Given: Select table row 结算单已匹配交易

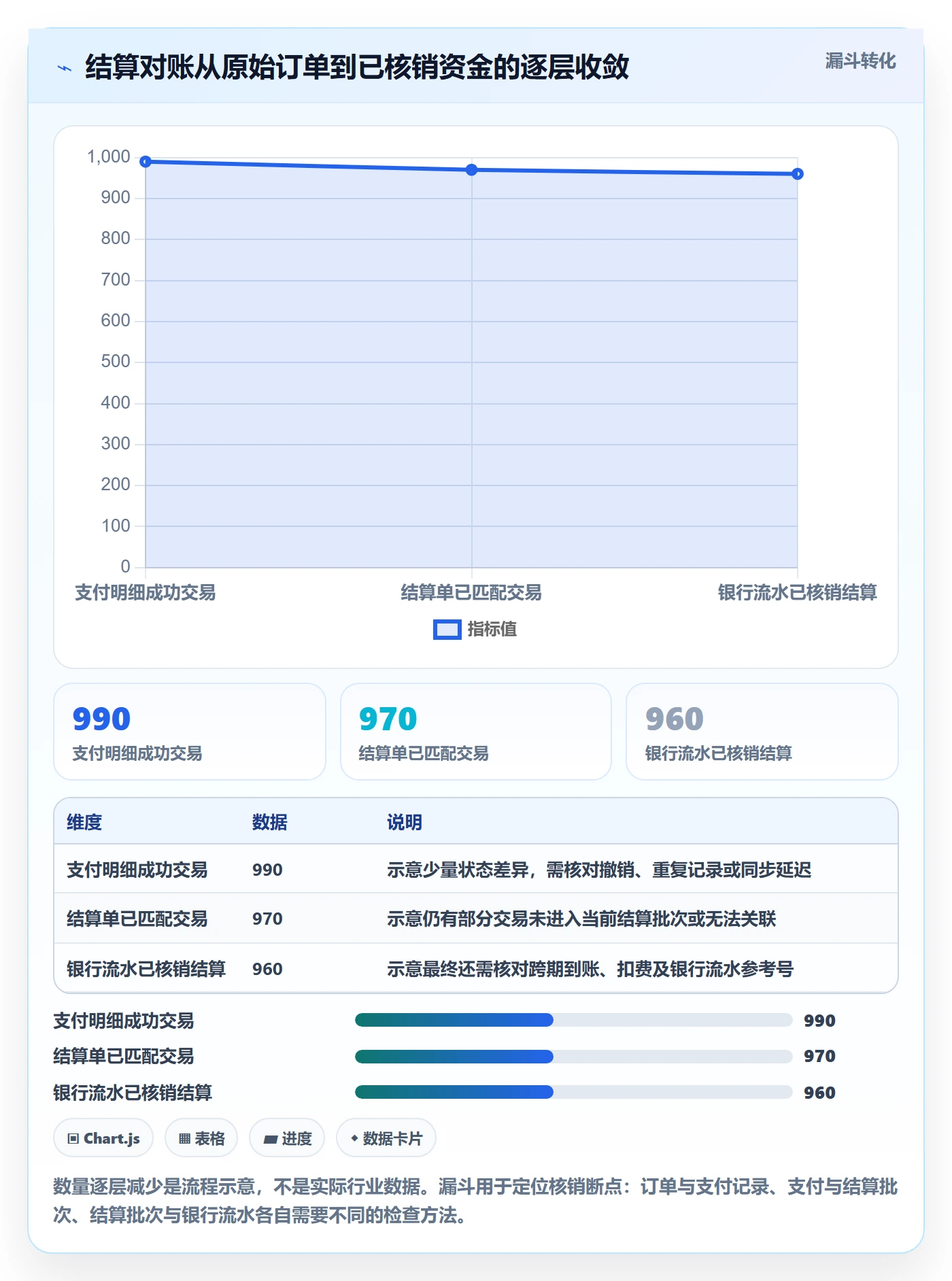Looking at the screenshot, I should click(476, 919).
